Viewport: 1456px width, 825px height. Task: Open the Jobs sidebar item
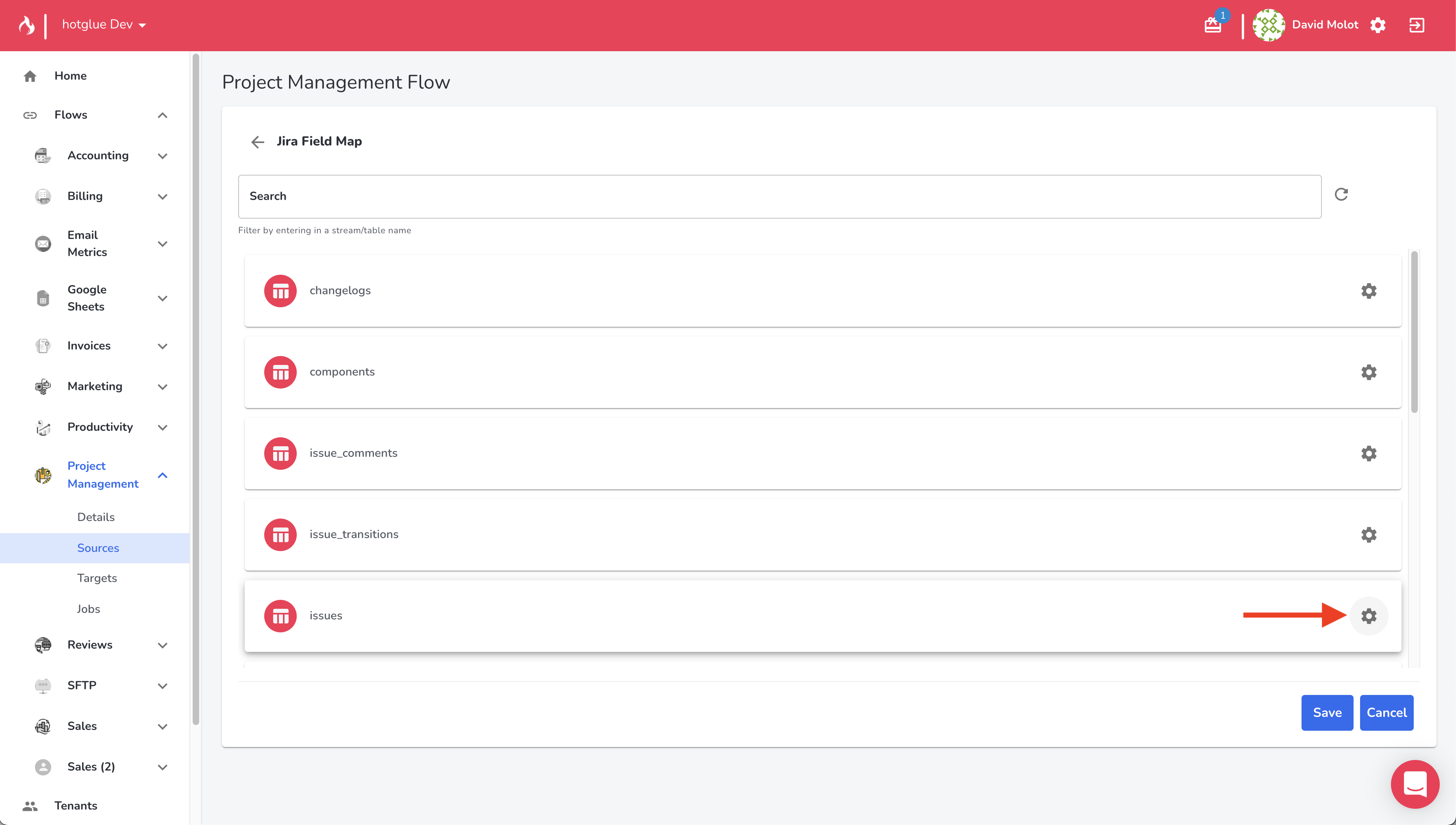click(x=88, y=608)
